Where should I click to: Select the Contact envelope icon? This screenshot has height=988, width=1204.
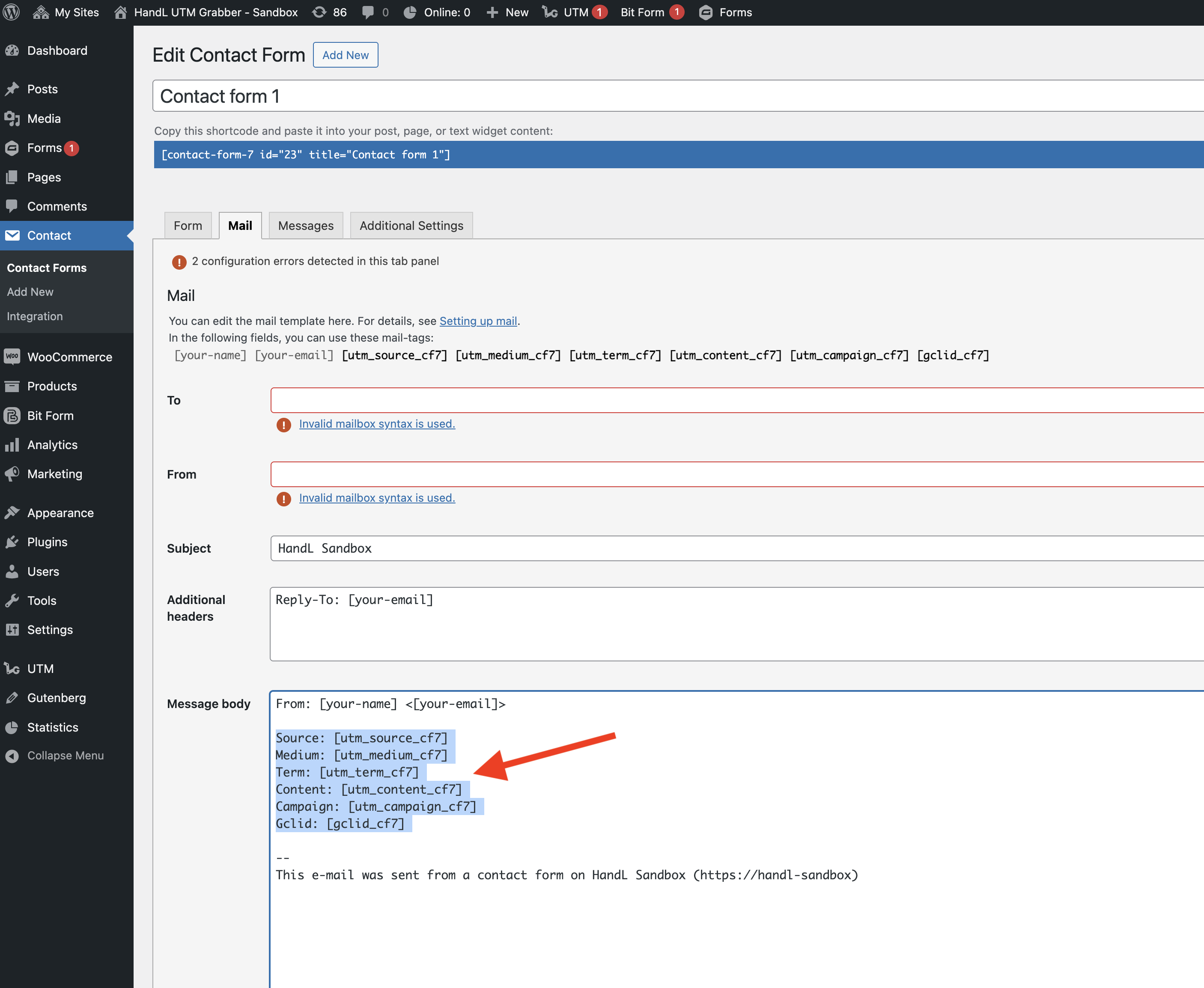pyautogui.click(x=12, y=235)
